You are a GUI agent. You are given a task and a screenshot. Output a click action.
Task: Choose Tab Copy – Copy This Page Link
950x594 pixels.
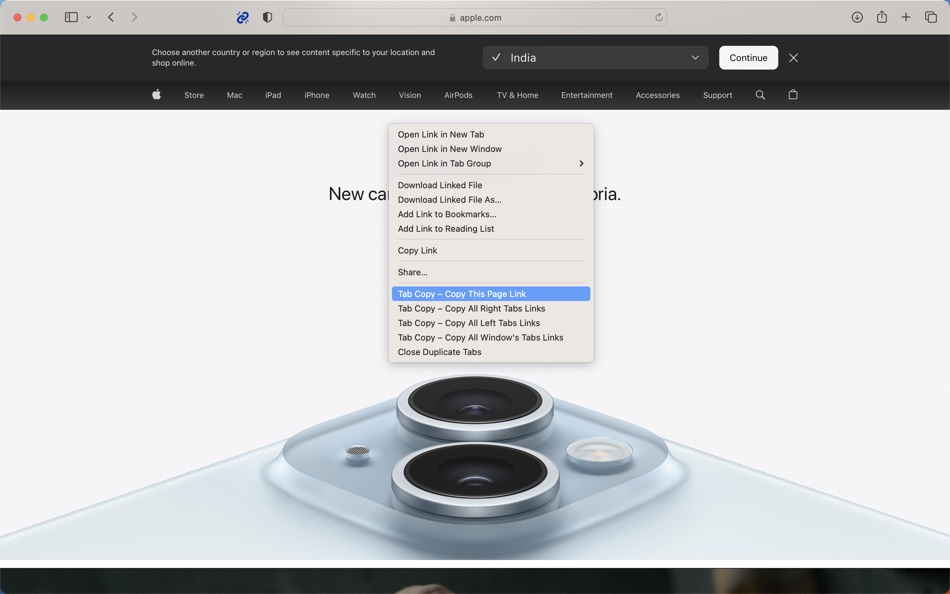point(491,294)
